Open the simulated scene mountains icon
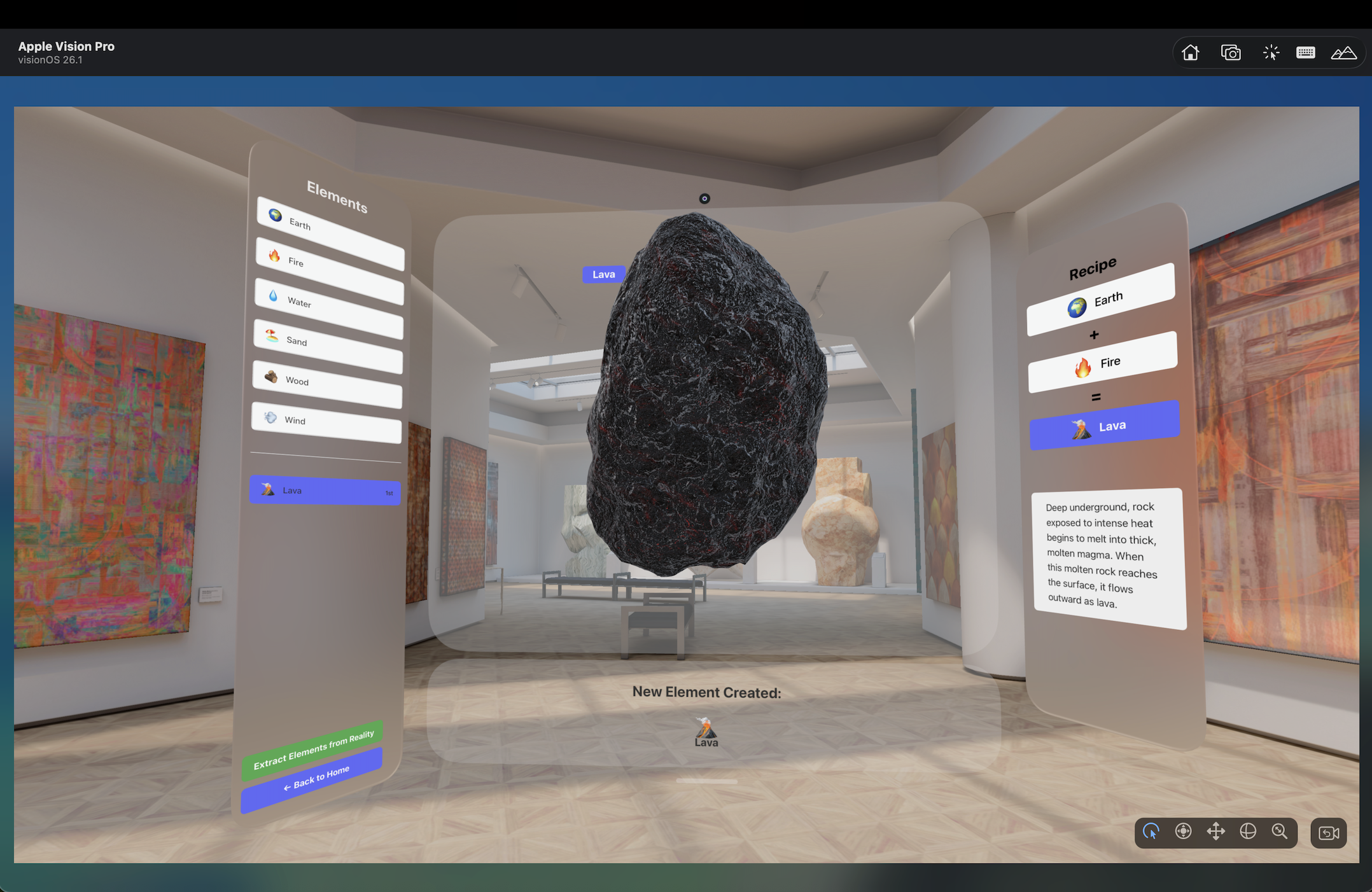This screenshot has width=1372, height=892. tap(1343, 53)
